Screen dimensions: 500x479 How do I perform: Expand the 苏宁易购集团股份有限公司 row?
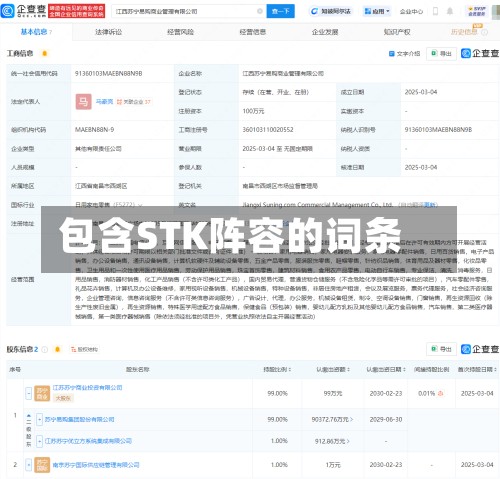(x=39, y=419)
